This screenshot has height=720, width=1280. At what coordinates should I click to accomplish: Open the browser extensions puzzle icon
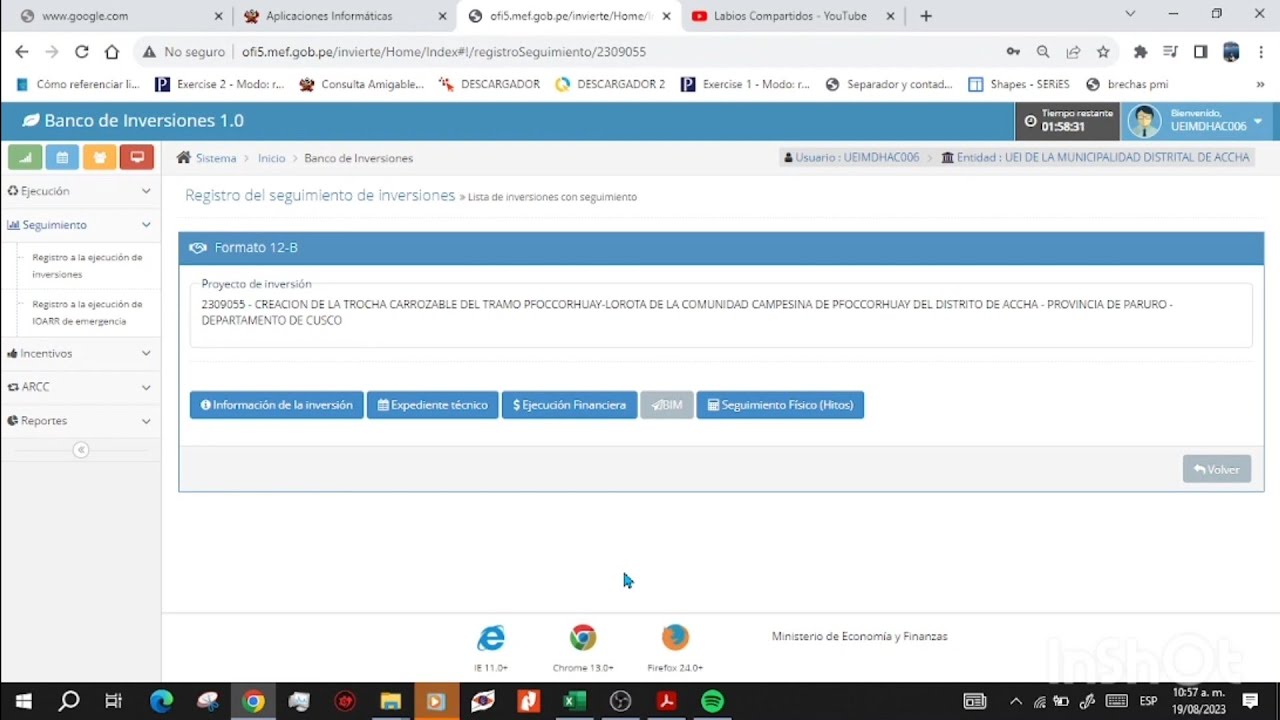1140,52
